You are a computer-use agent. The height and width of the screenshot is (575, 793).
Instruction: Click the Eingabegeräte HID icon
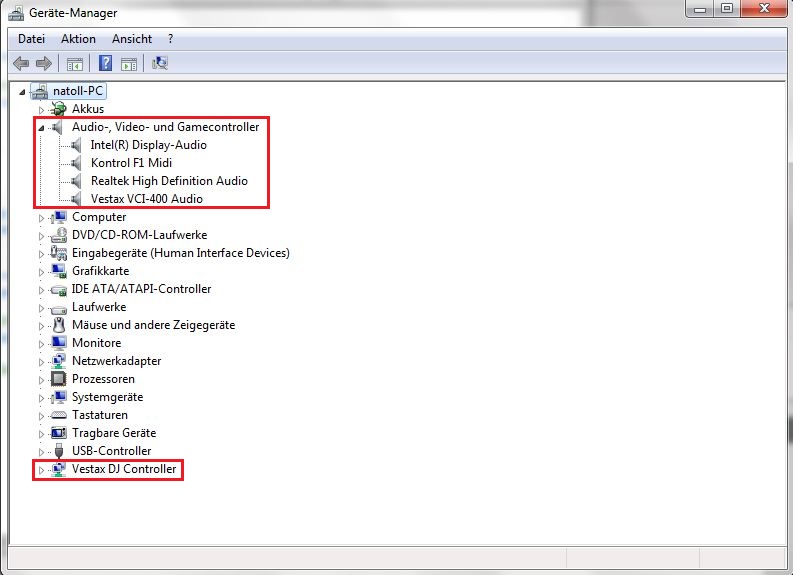(59, 253)
